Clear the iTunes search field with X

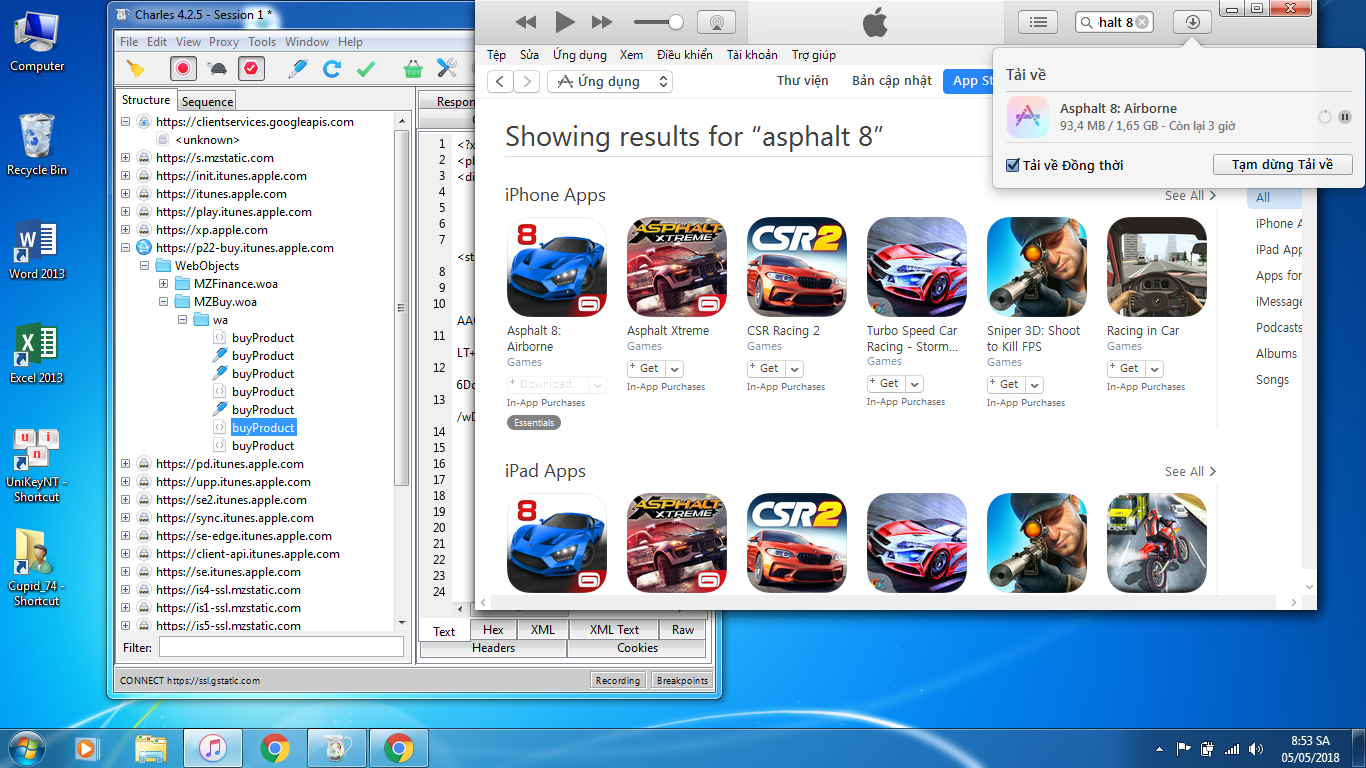pos(1142,22)
